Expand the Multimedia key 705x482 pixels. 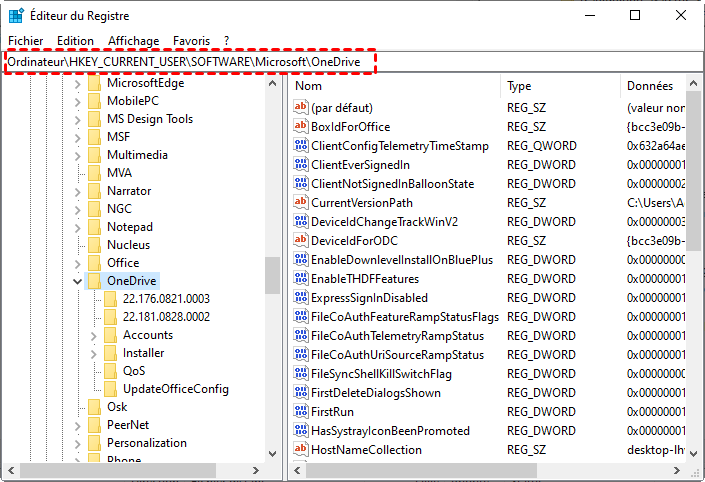coord(77,156)
